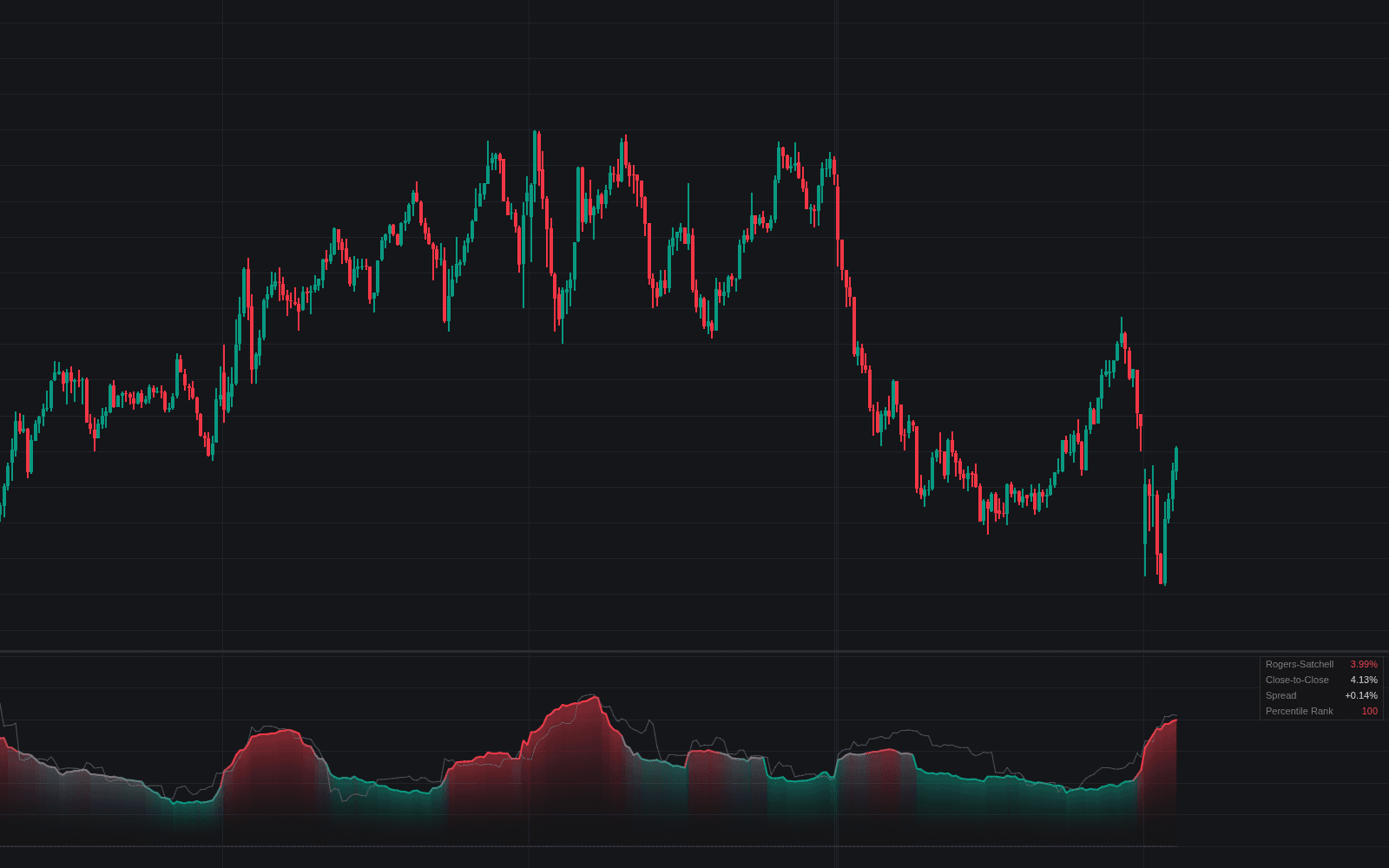The width and height of the screenshot is (1389, 868).
Task: Click the Rogers-Satchell legend label
Action: (1299, 664)
